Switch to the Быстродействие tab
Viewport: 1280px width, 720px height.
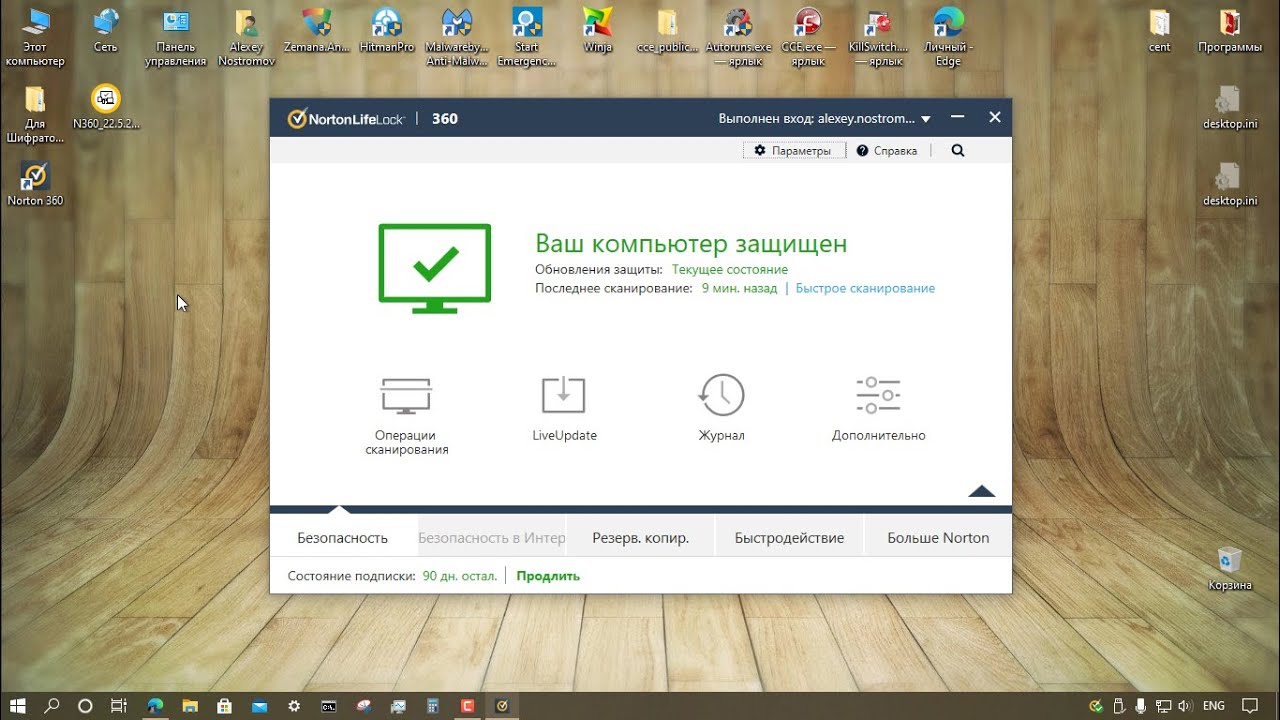tap(789, 538)
